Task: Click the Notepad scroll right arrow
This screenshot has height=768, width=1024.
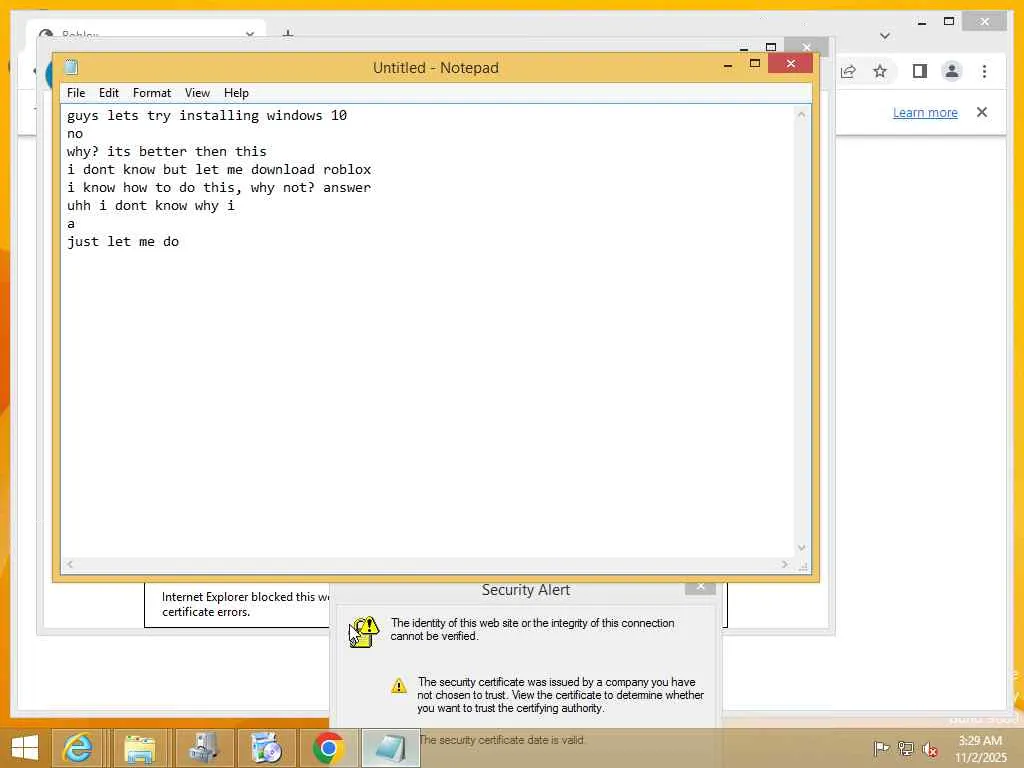Action: point(784,564)
